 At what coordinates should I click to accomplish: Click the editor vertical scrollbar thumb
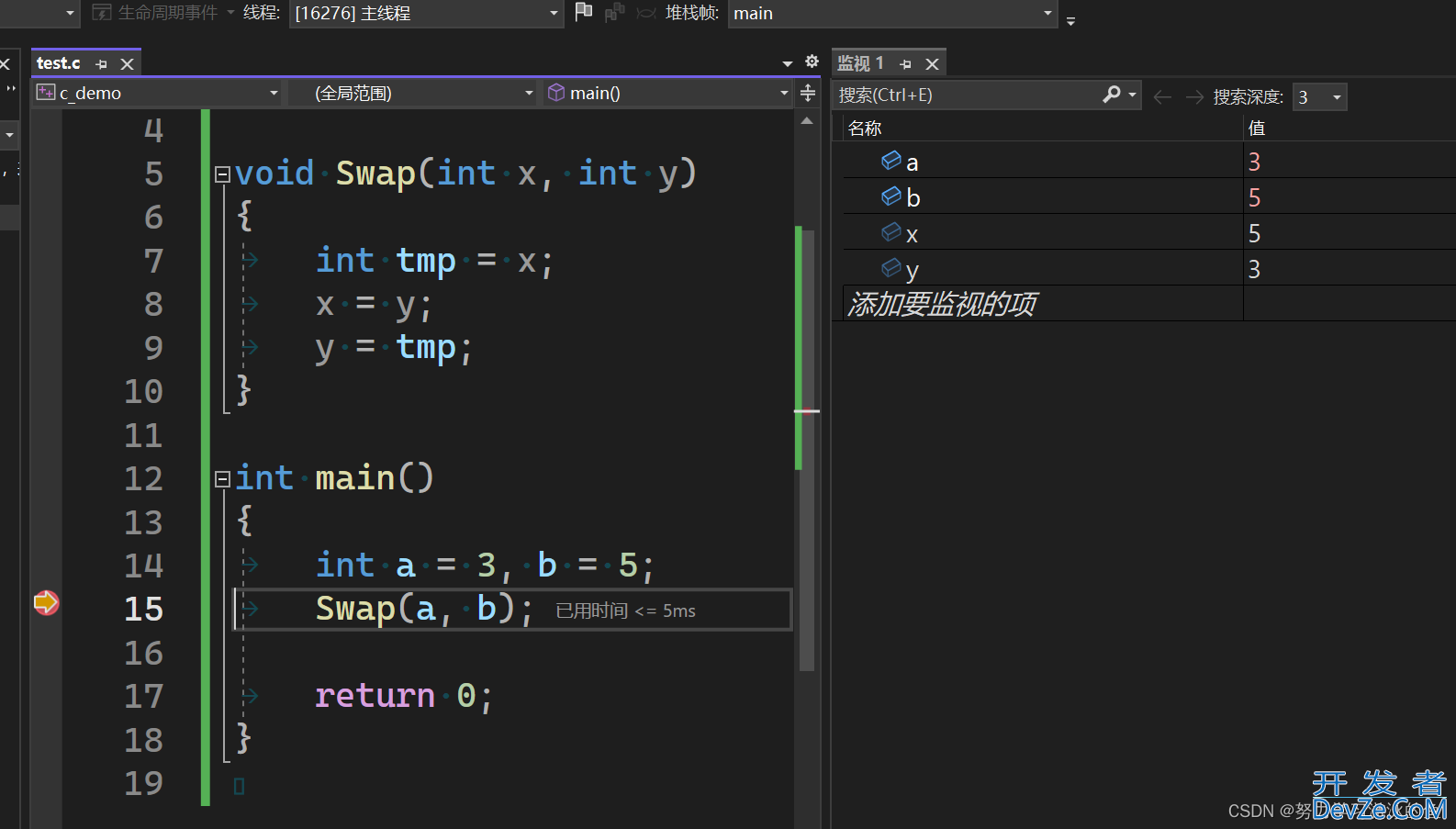tap(807, 450)
